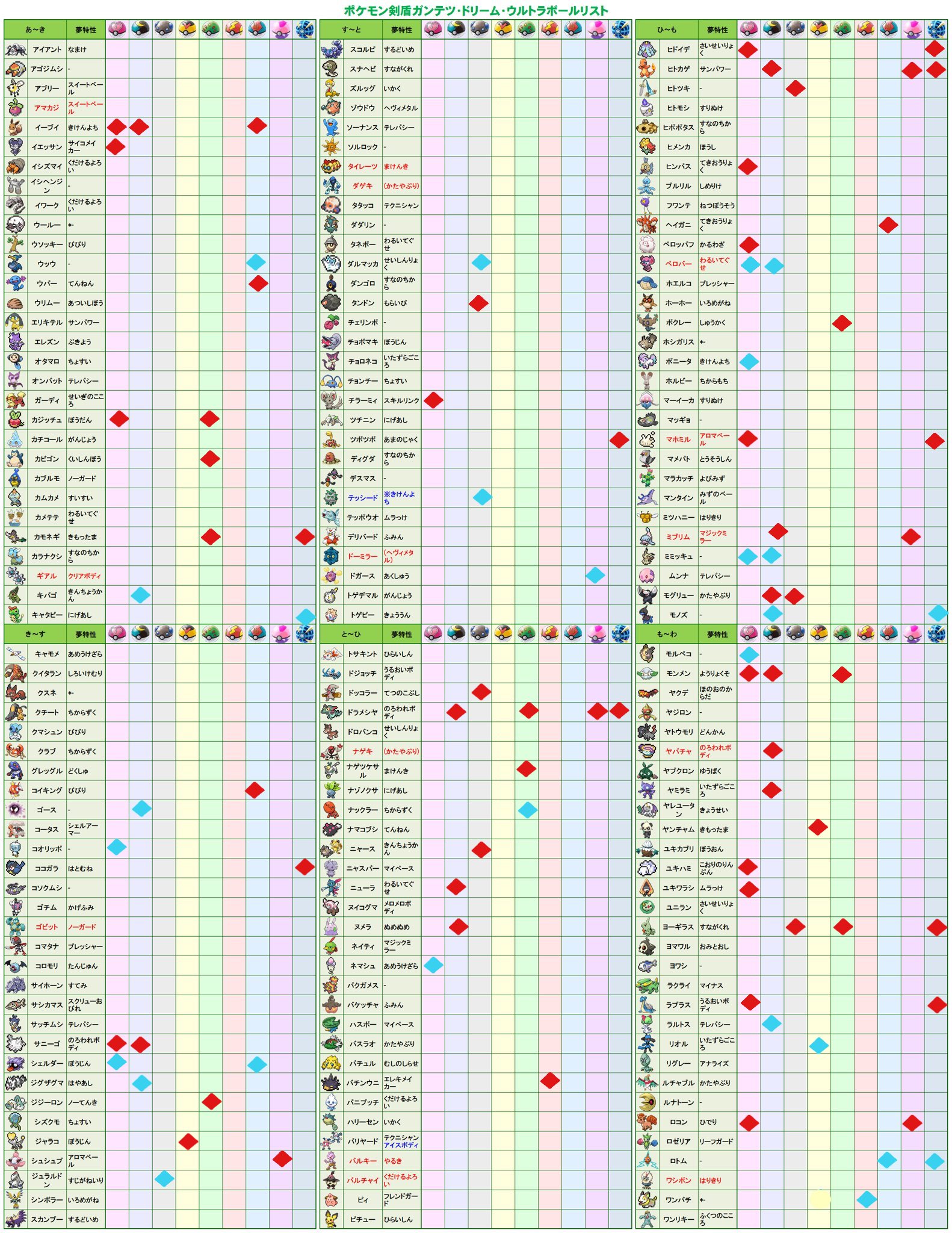This screenshot has width=952, height=1233.
Task: Click the red name ワシボン
Action: click(678, 1180)
